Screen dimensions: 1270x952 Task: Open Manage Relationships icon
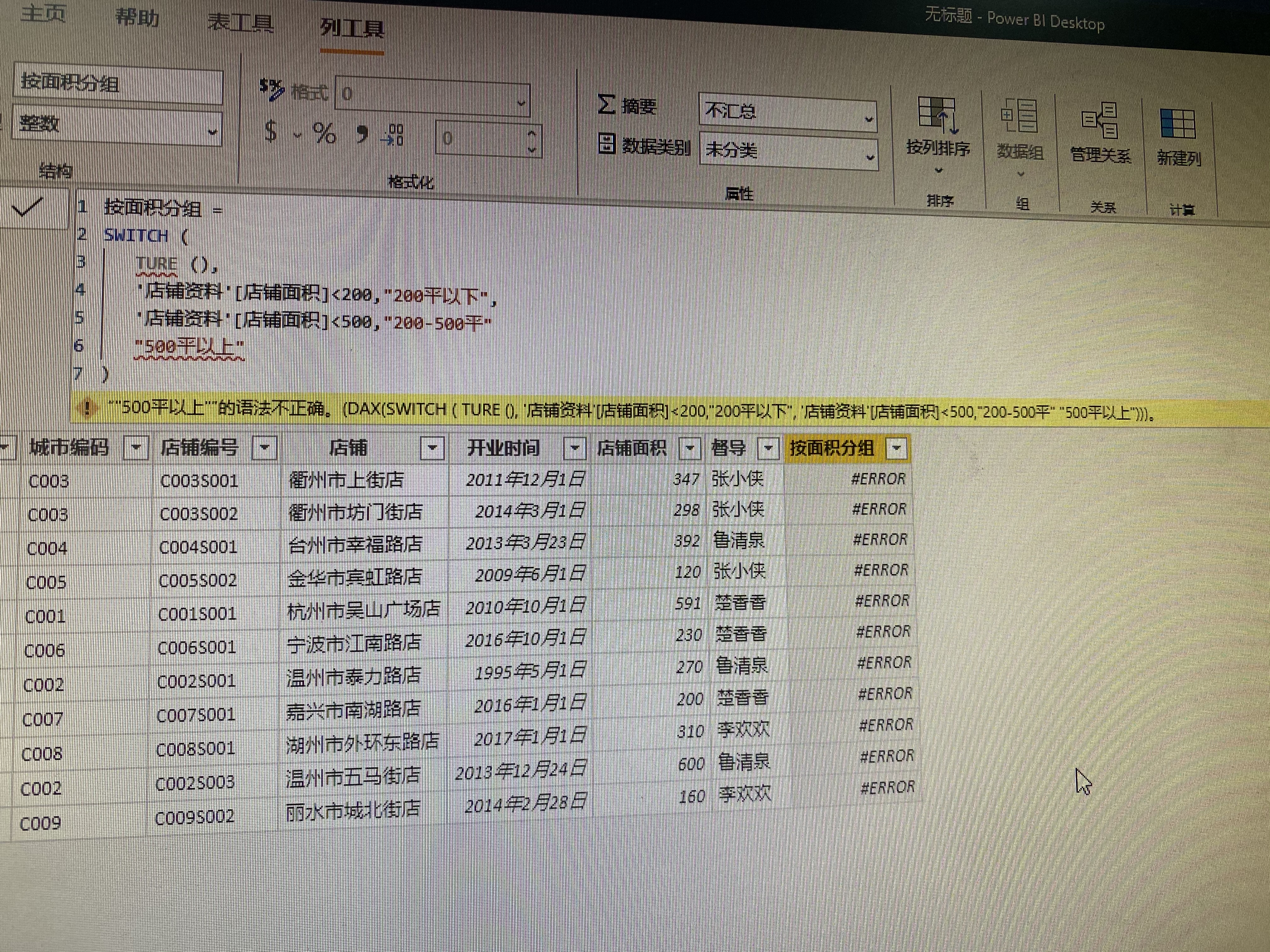coord(1100,121)
